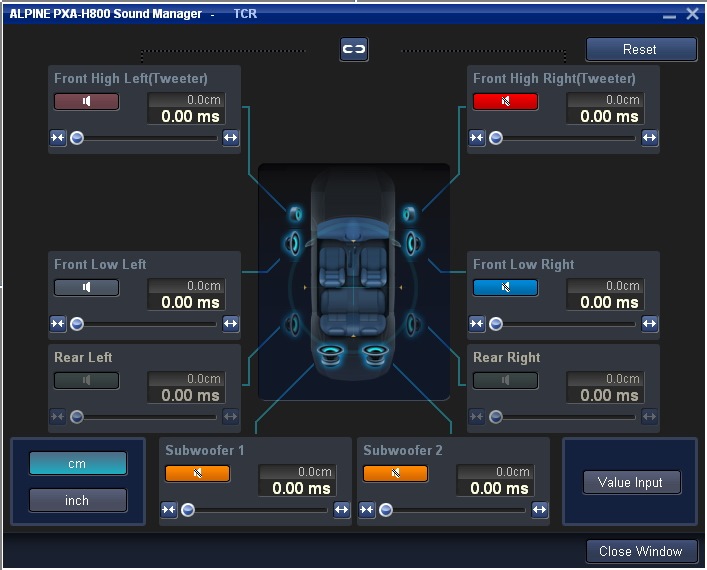Select left tweeter icon in car diagram
The width and height of the screenshot is (707, 570).
pyautogui.click(x=295, y=214)
